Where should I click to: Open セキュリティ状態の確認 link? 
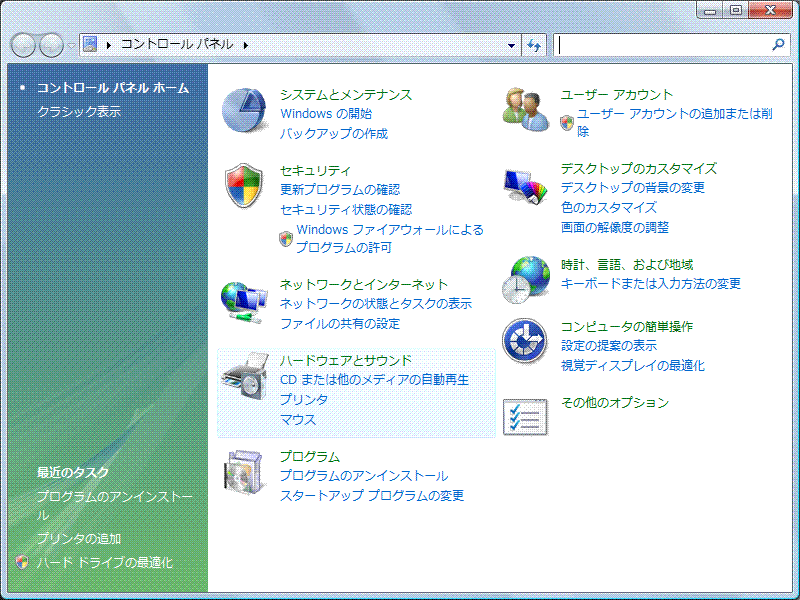click(x=346, y=209)
